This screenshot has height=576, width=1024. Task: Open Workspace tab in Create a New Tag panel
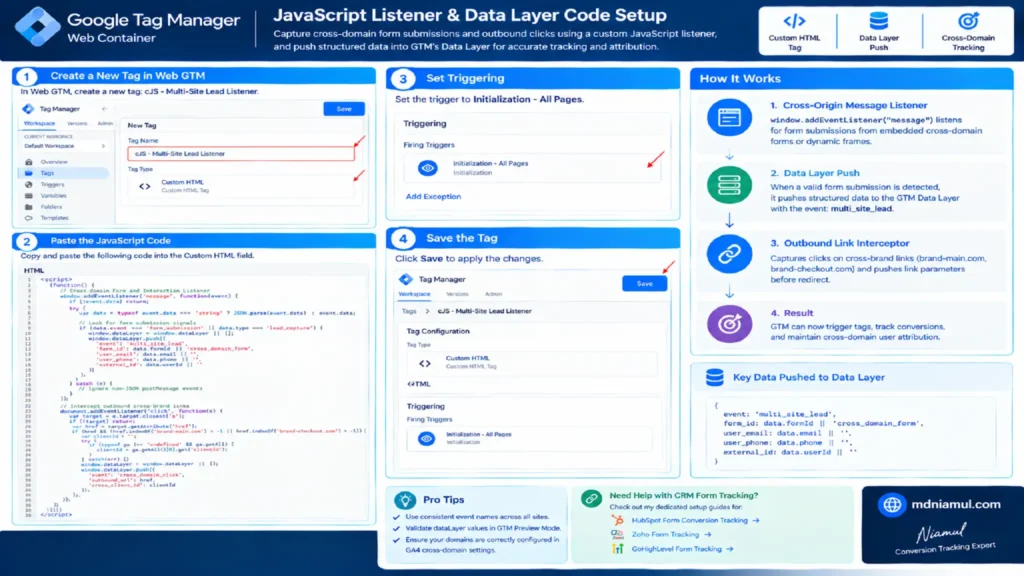pos(39,123)
